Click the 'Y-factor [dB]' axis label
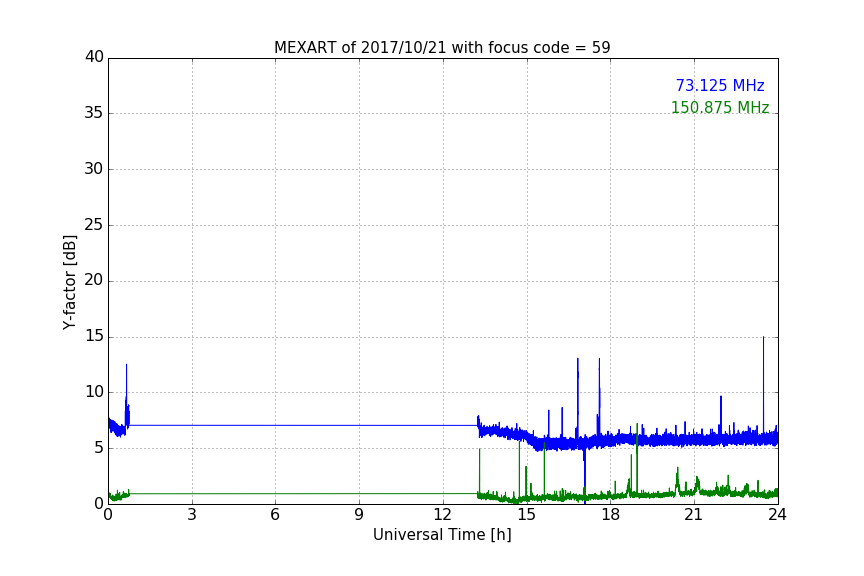The image size is (864, 576). point(70,282)
